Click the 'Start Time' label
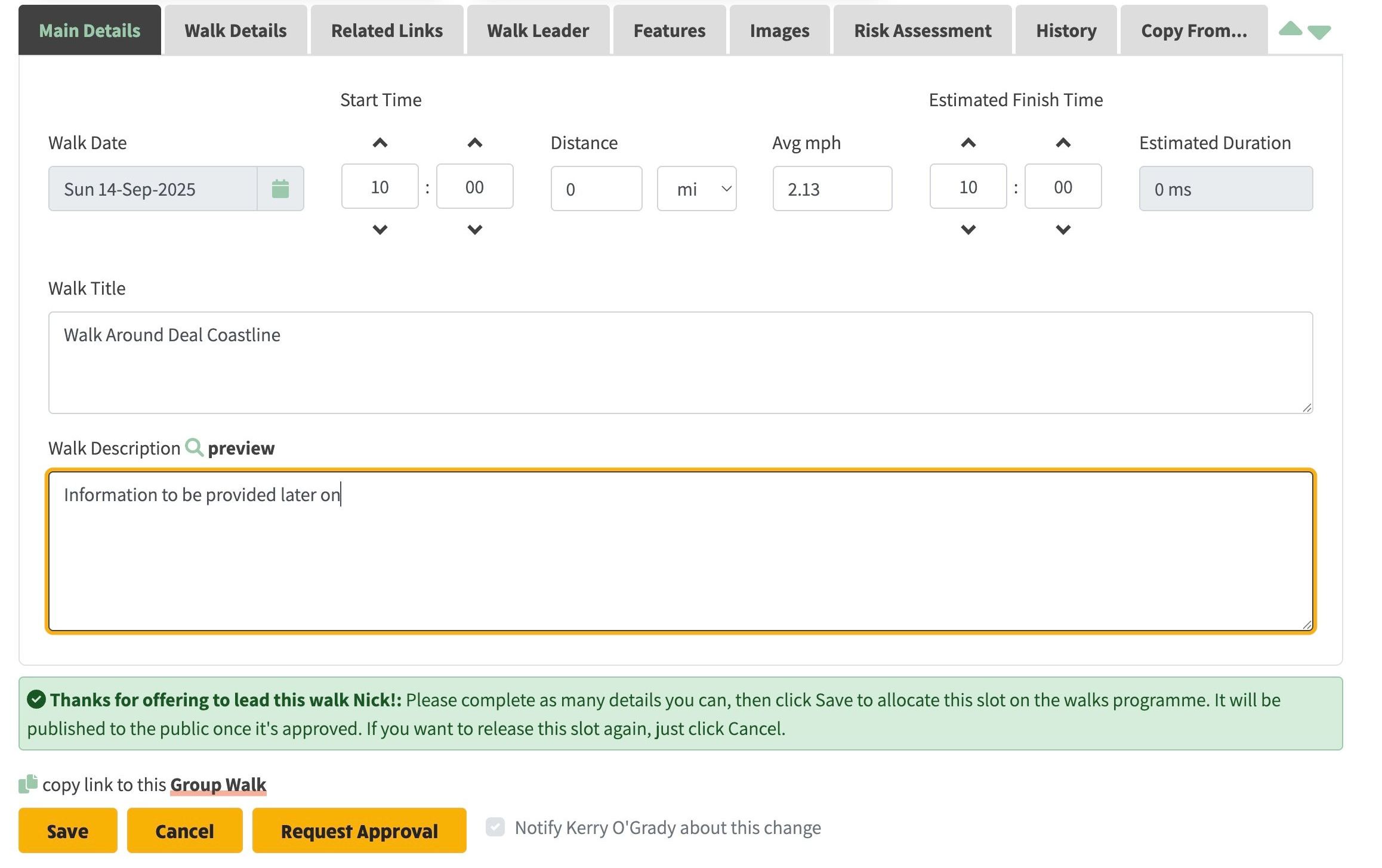 [381, 100]
